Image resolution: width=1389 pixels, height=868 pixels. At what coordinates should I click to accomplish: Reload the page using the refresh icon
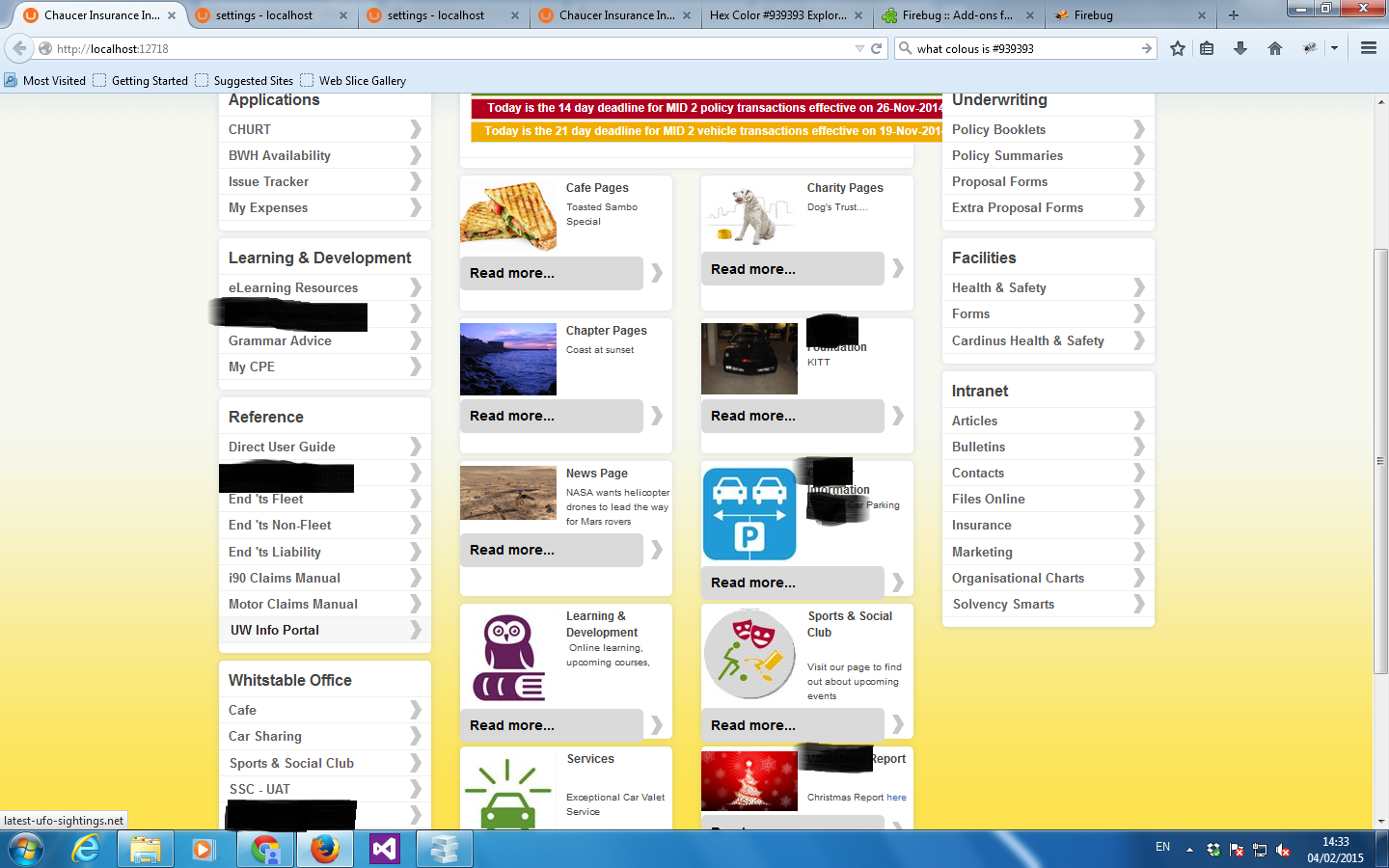877,48
